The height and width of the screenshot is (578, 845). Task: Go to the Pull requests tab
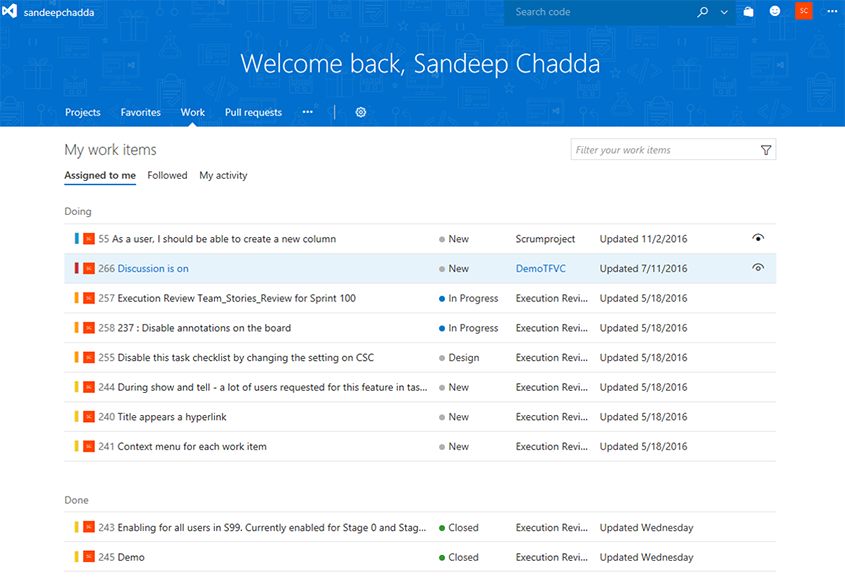253,112
